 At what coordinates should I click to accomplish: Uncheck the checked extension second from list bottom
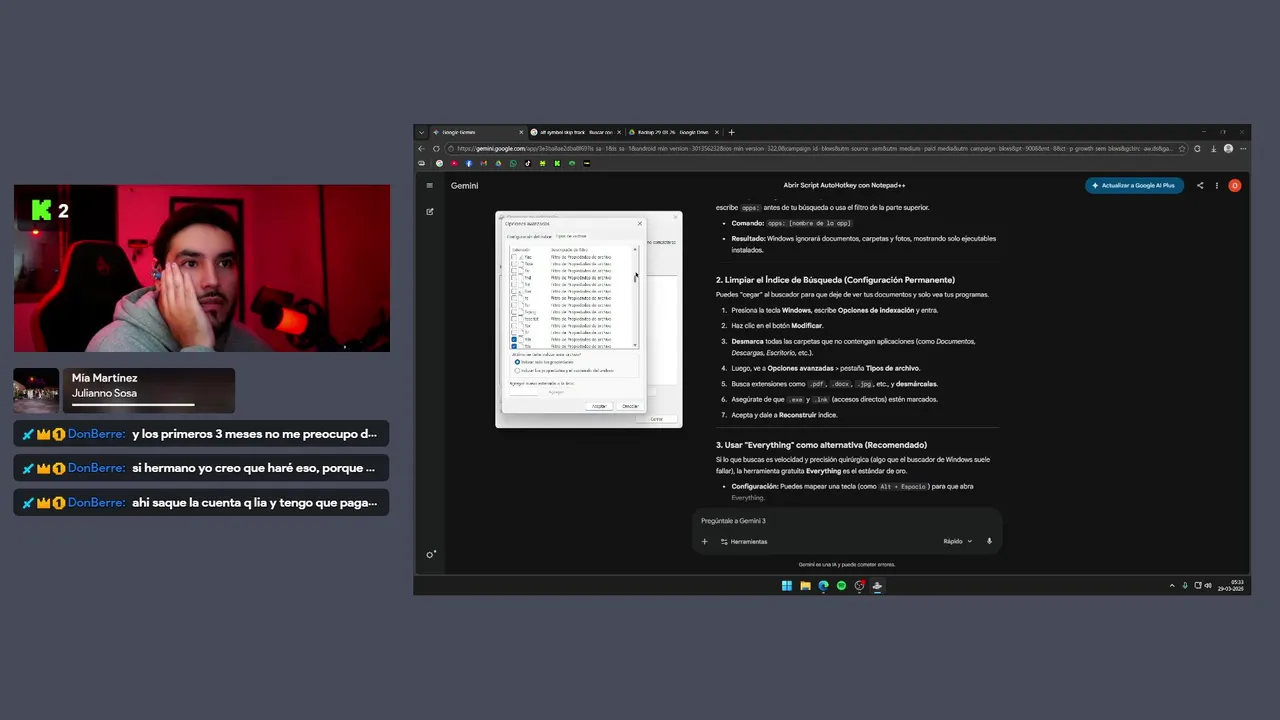(x=514, y=340)
